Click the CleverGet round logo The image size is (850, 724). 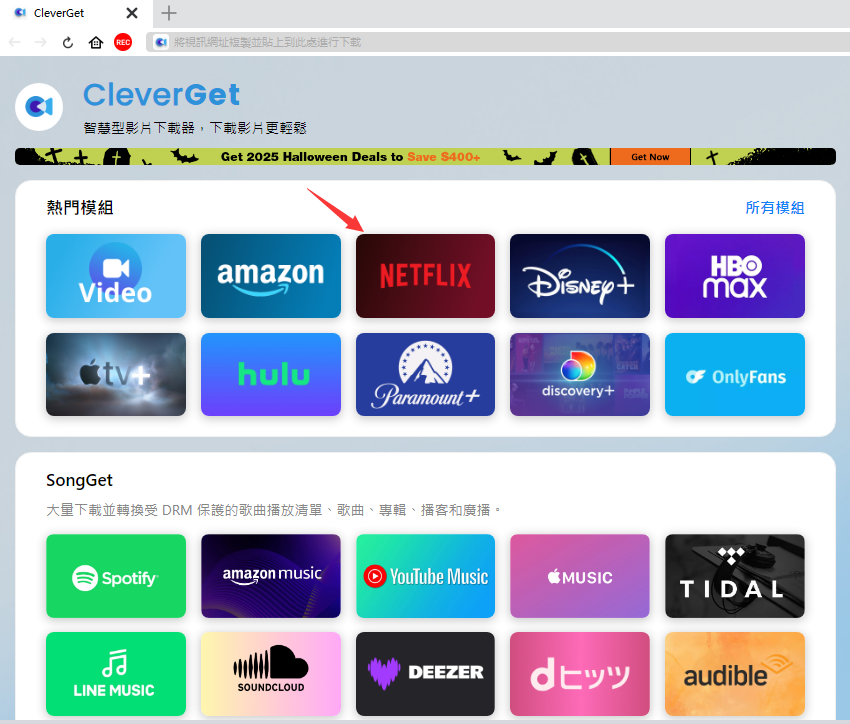[39, 107]
